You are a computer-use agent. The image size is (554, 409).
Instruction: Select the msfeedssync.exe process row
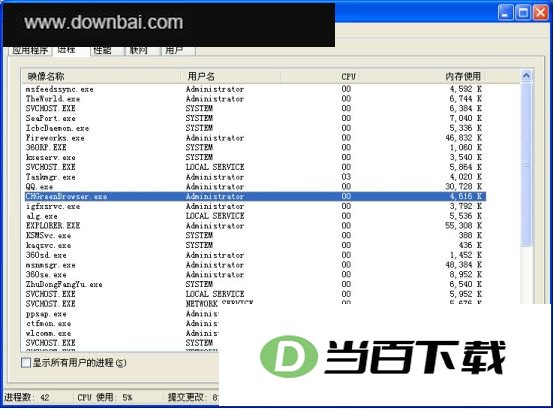(255, 89)
